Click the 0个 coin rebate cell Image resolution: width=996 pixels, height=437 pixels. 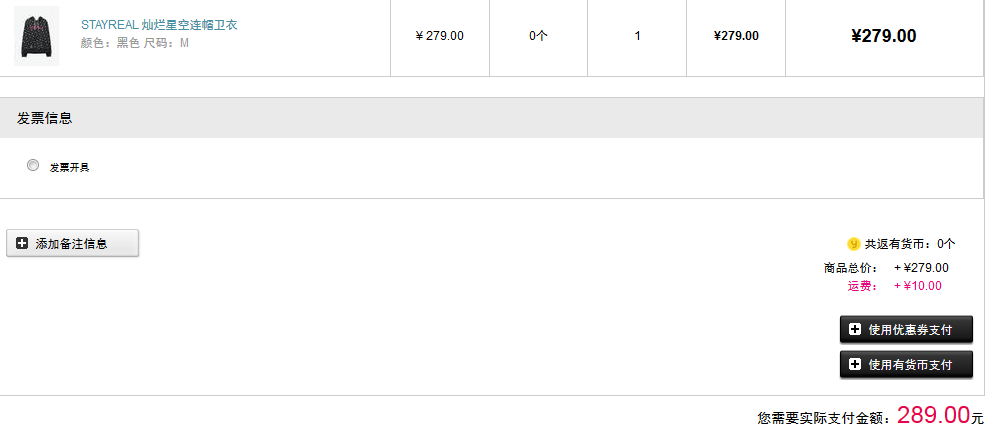(538, 36)
